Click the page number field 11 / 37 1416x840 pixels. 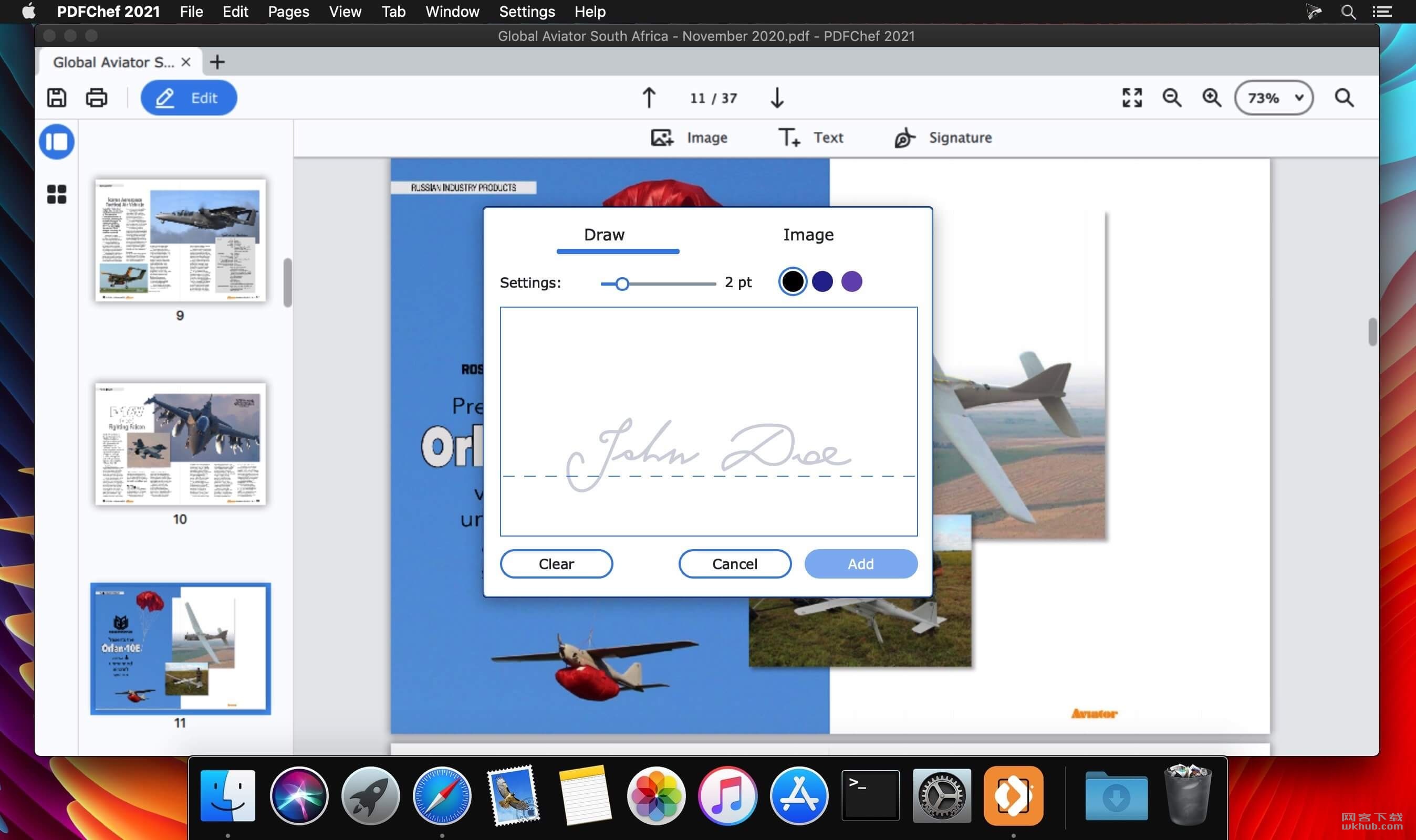pos(713,98)
